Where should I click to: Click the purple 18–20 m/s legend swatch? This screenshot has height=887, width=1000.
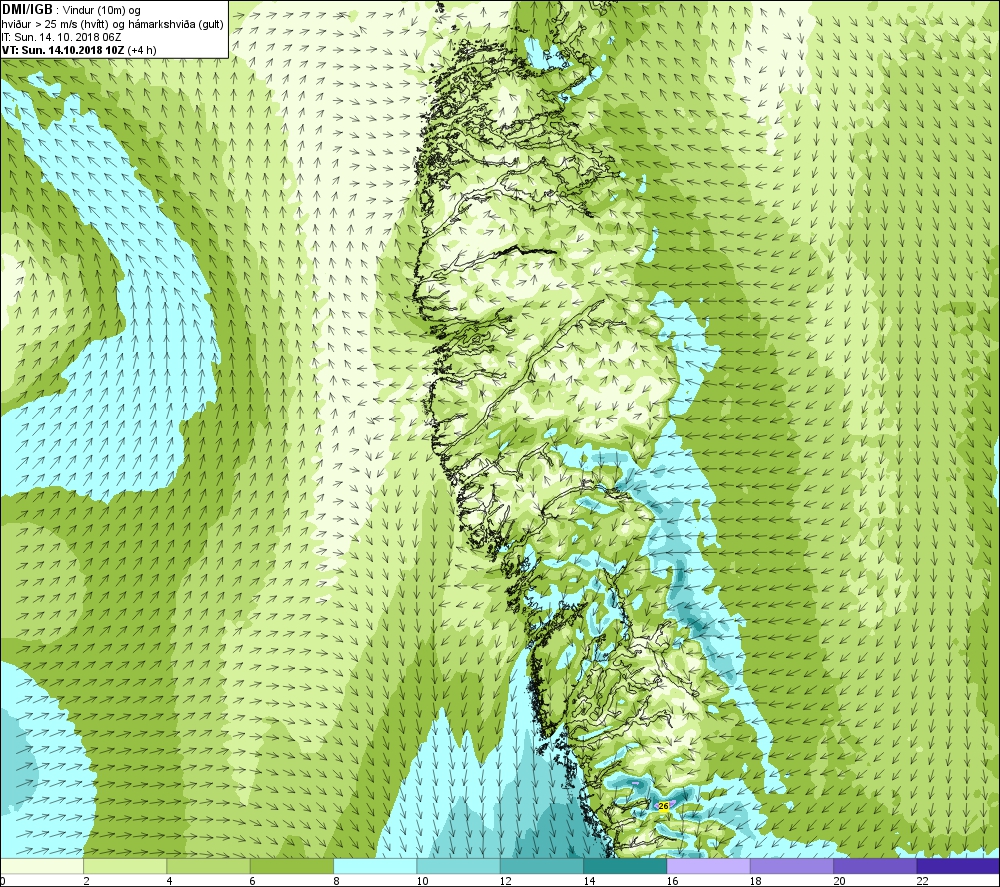[791, 866]
